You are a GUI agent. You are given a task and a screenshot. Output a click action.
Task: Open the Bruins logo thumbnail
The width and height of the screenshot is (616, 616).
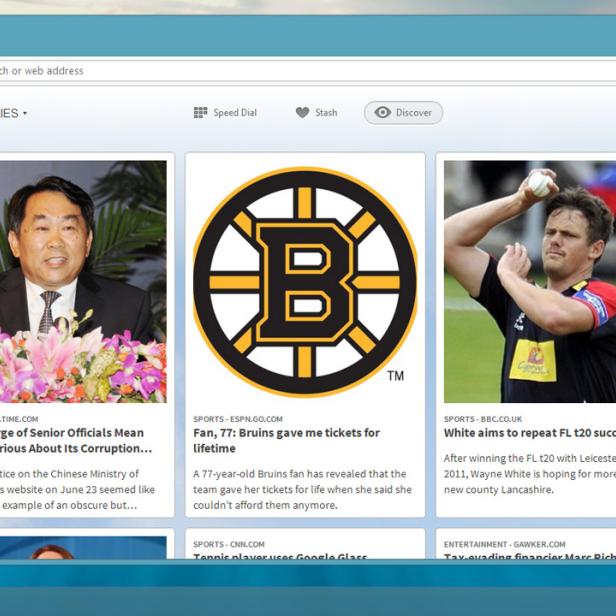click(x=305, y=282)
